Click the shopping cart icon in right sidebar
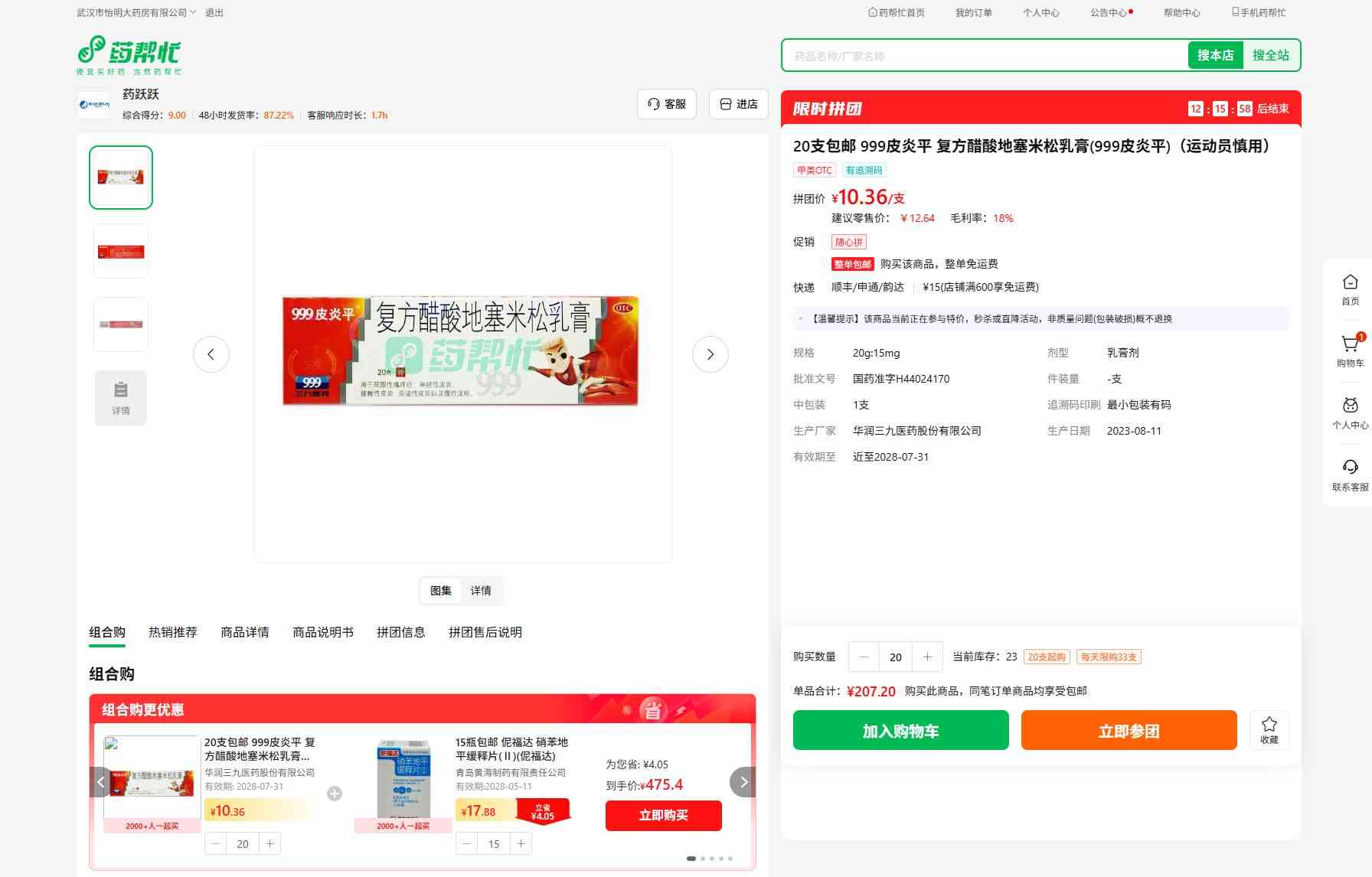 (x=1349, y=345)
